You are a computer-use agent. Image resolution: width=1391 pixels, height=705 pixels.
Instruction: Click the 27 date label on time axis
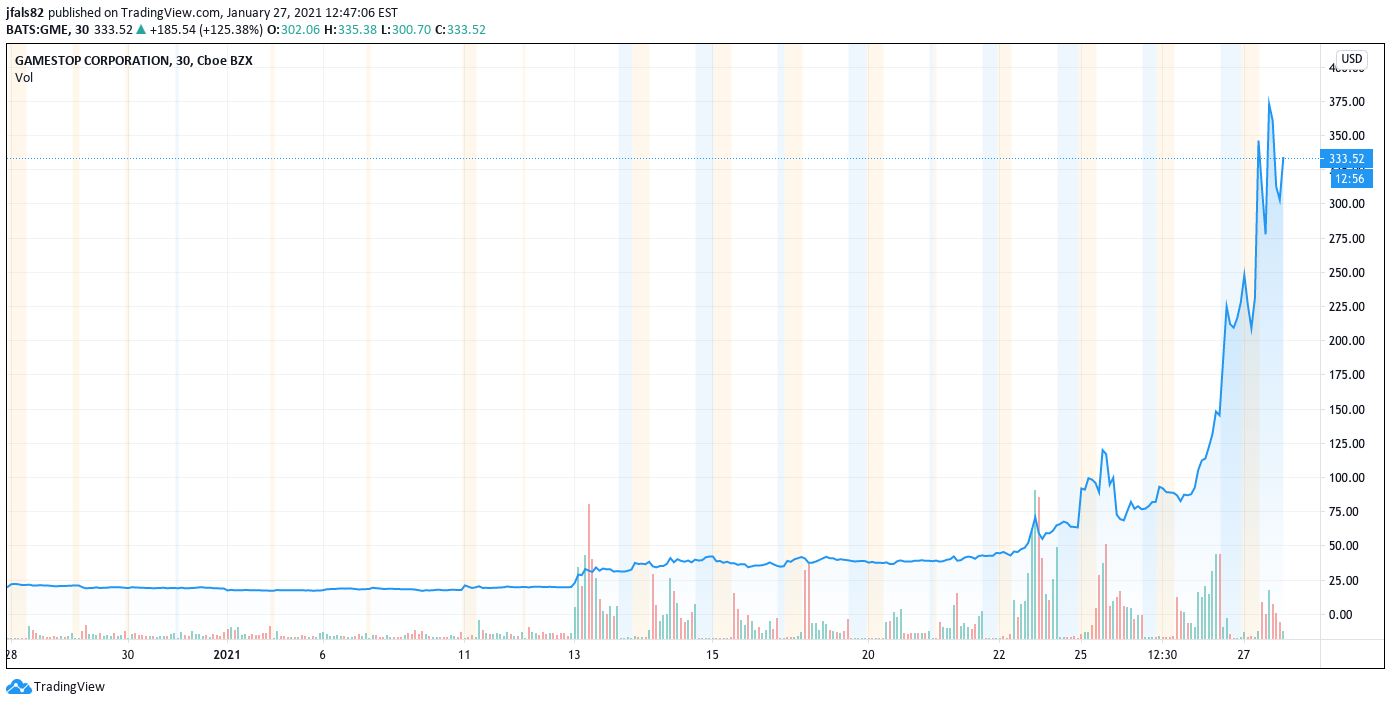click(x=1244, y=655)
